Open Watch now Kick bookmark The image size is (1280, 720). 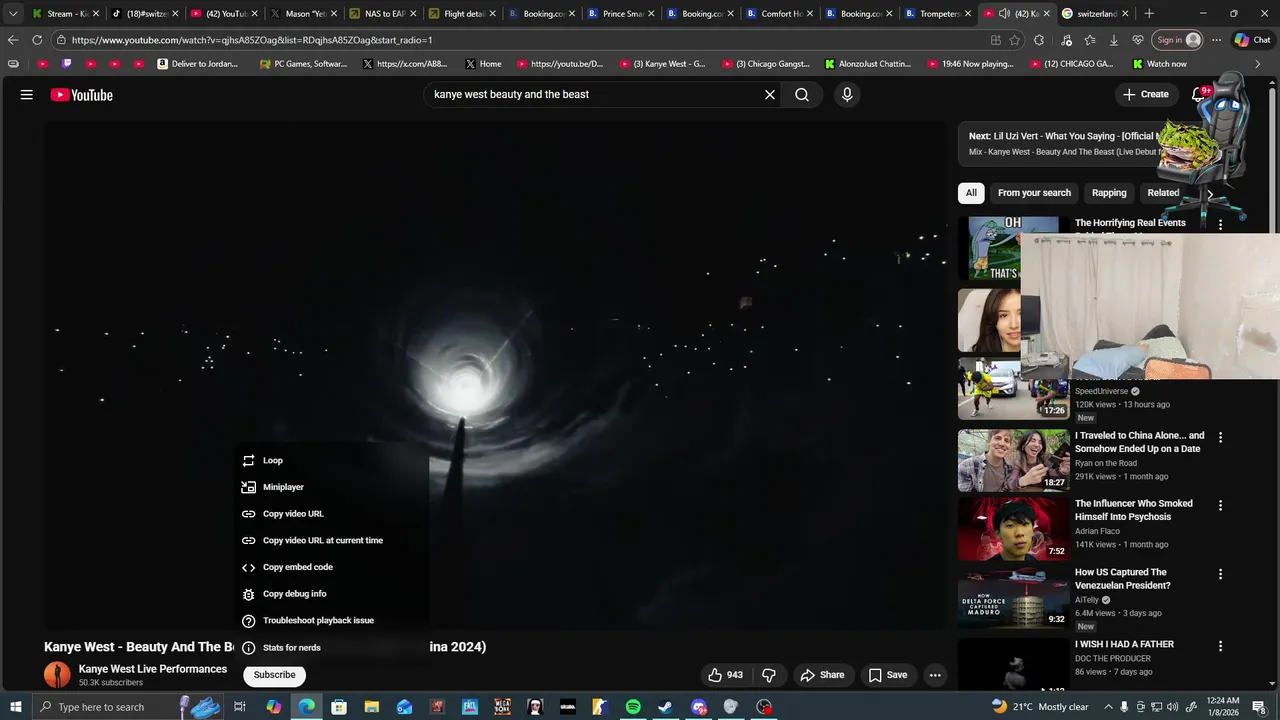(1159, 64)
